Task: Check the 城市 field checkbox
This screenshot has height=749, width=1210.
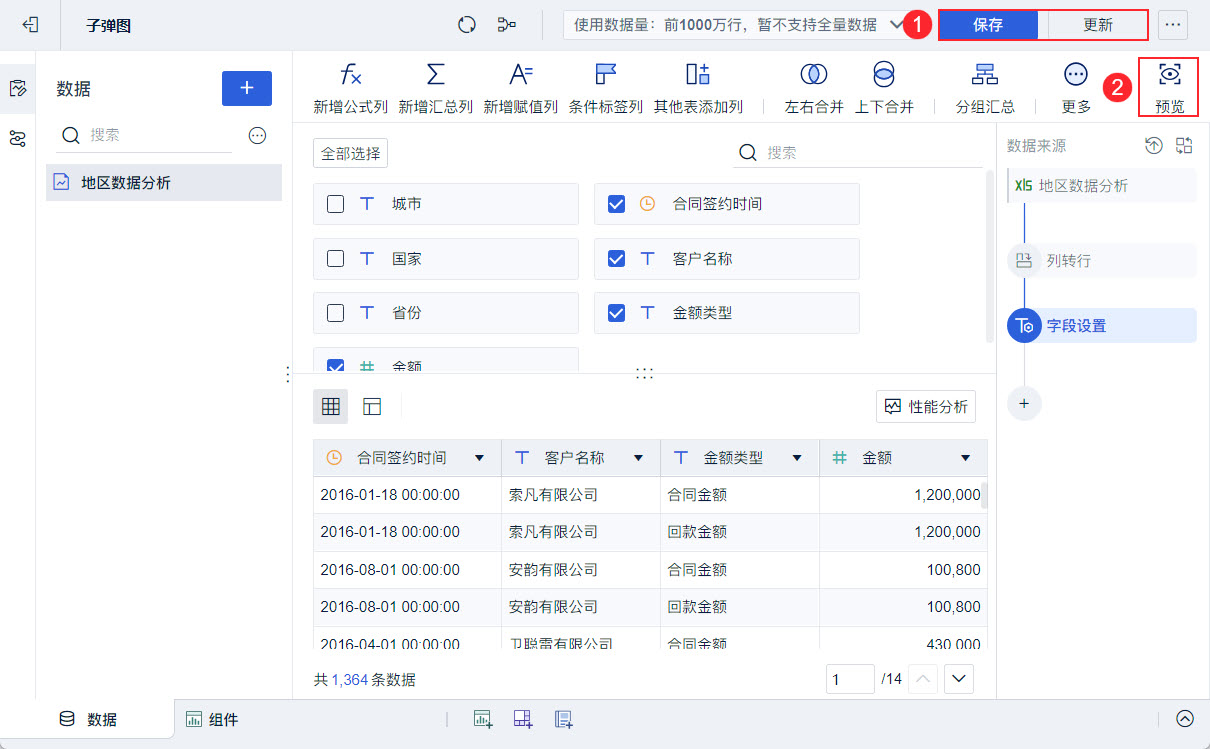Action: pyautogui.click(x=336, y=204)
